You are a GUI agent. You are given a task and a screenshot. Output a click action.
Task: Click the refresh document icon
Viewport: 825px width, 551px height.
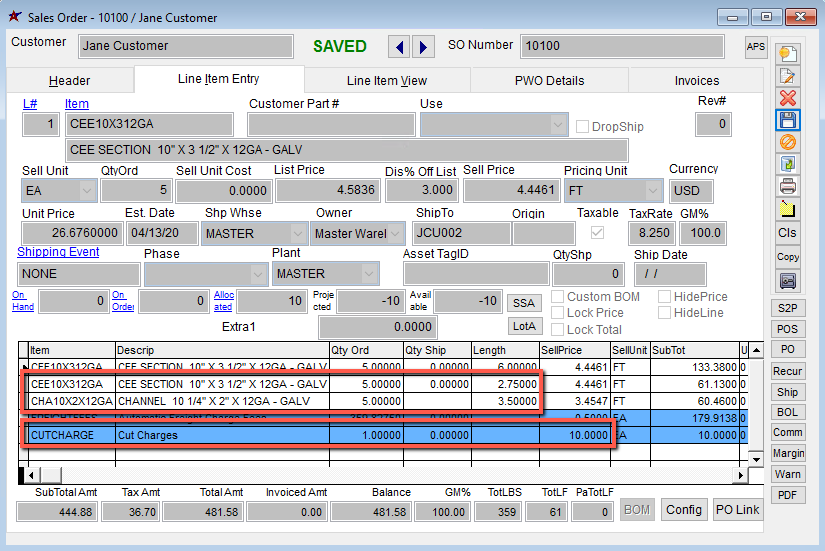pyautogui.click(x=788, y=164)
